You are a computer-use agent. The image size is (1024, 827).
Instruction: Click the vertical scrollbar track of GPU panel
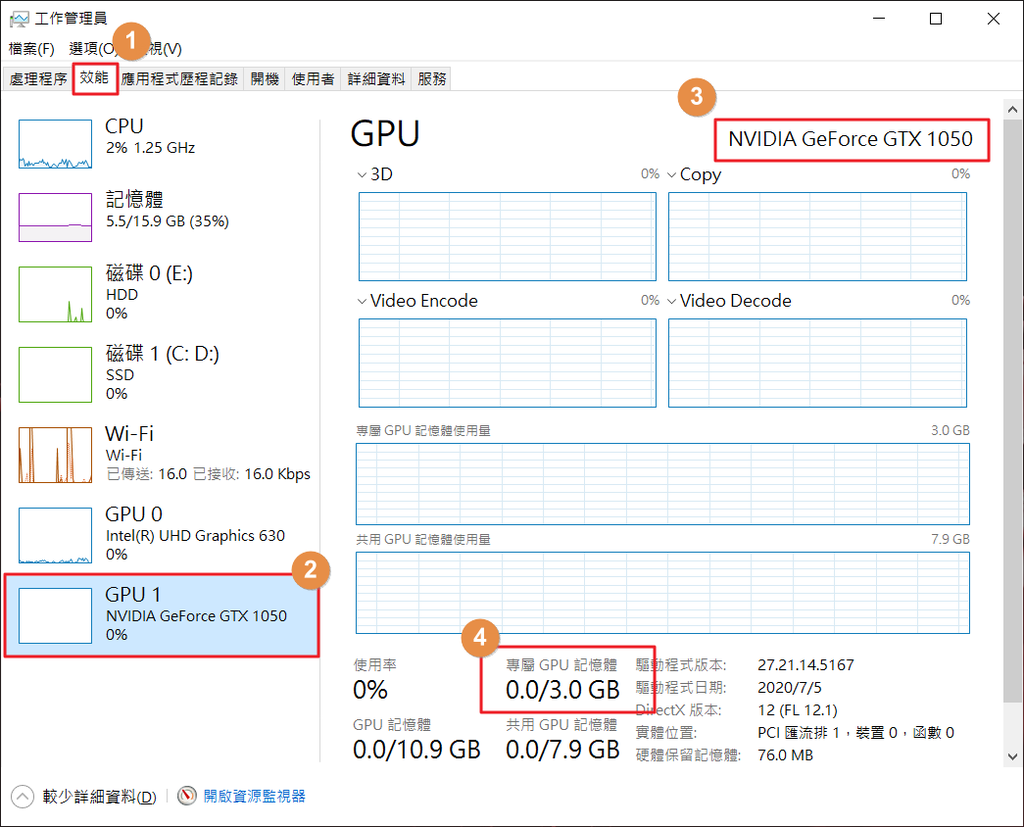click(1013, 432)
